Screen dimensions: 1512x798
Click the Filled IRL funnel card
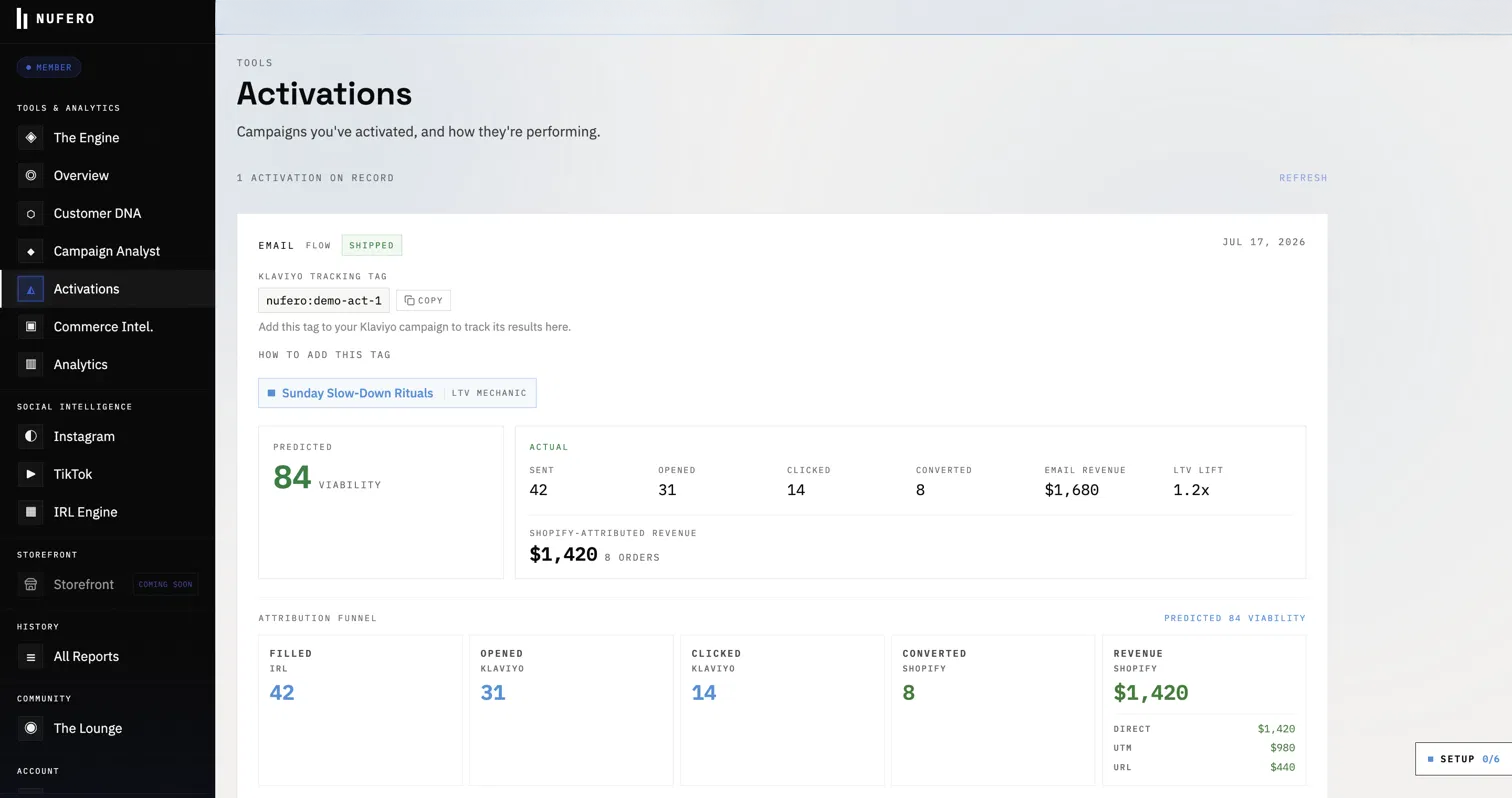pos(360,710)
